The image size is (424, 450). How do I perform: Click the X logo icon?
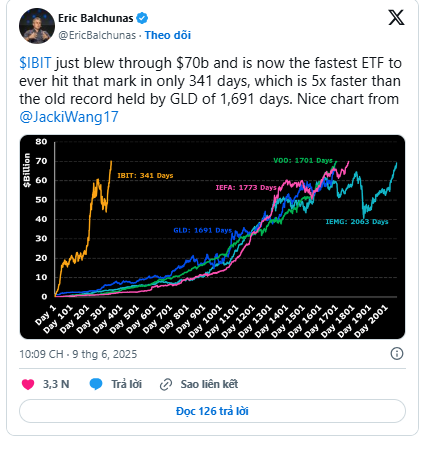396,17
